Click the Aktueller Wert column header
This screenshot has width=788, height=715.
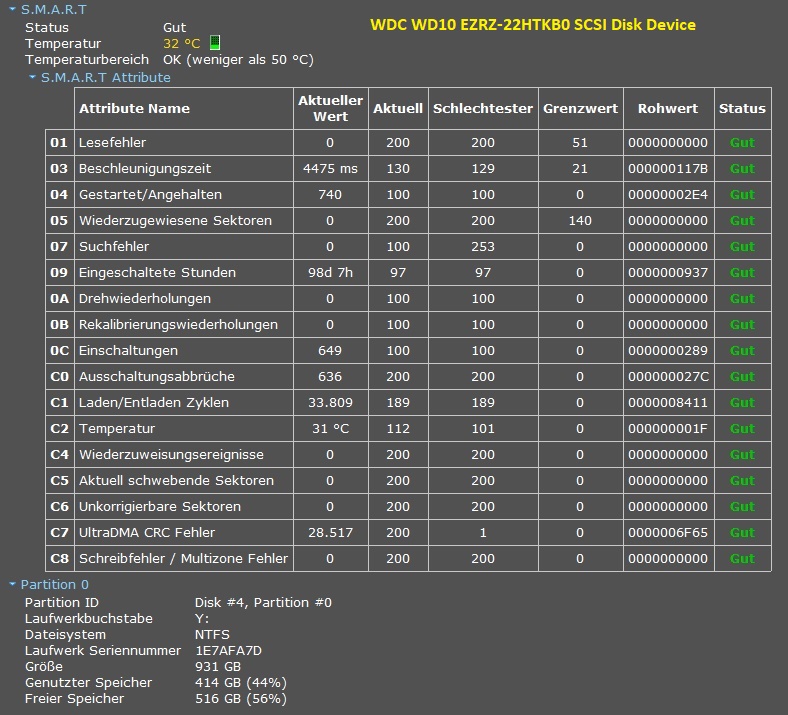tap(331, 109)
